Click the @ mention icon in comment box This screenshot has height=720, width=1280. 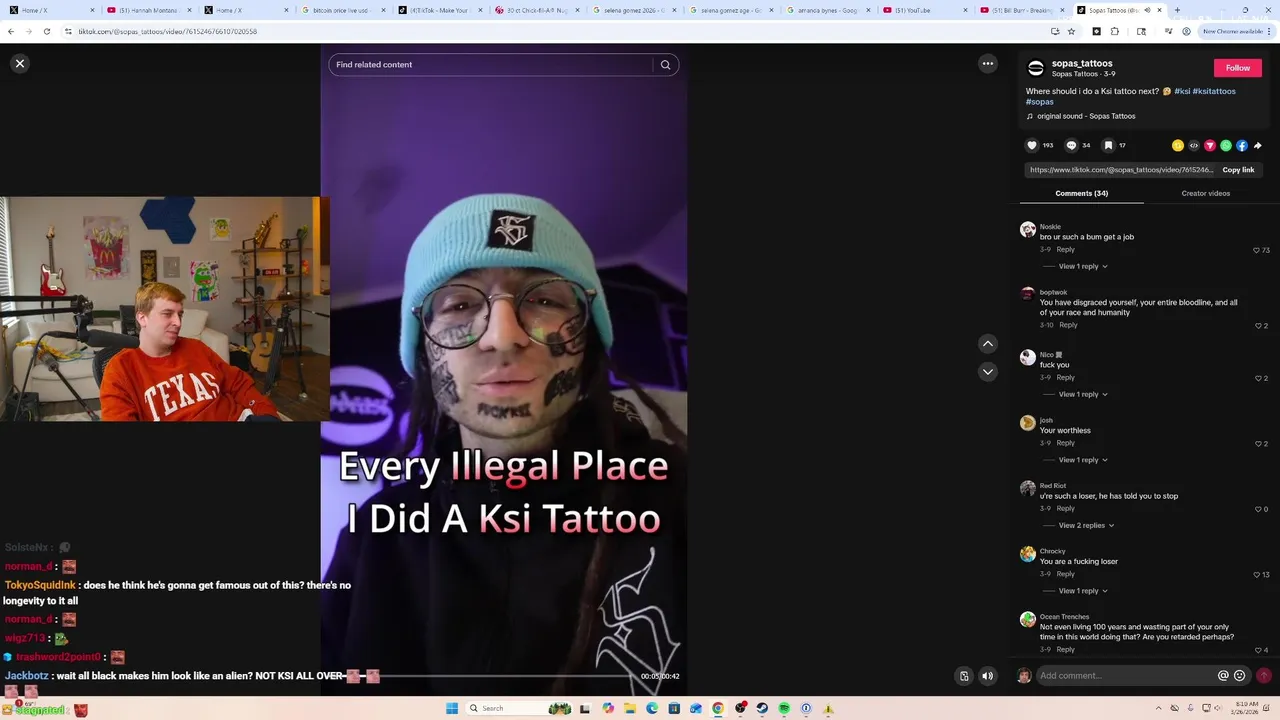1222,676
